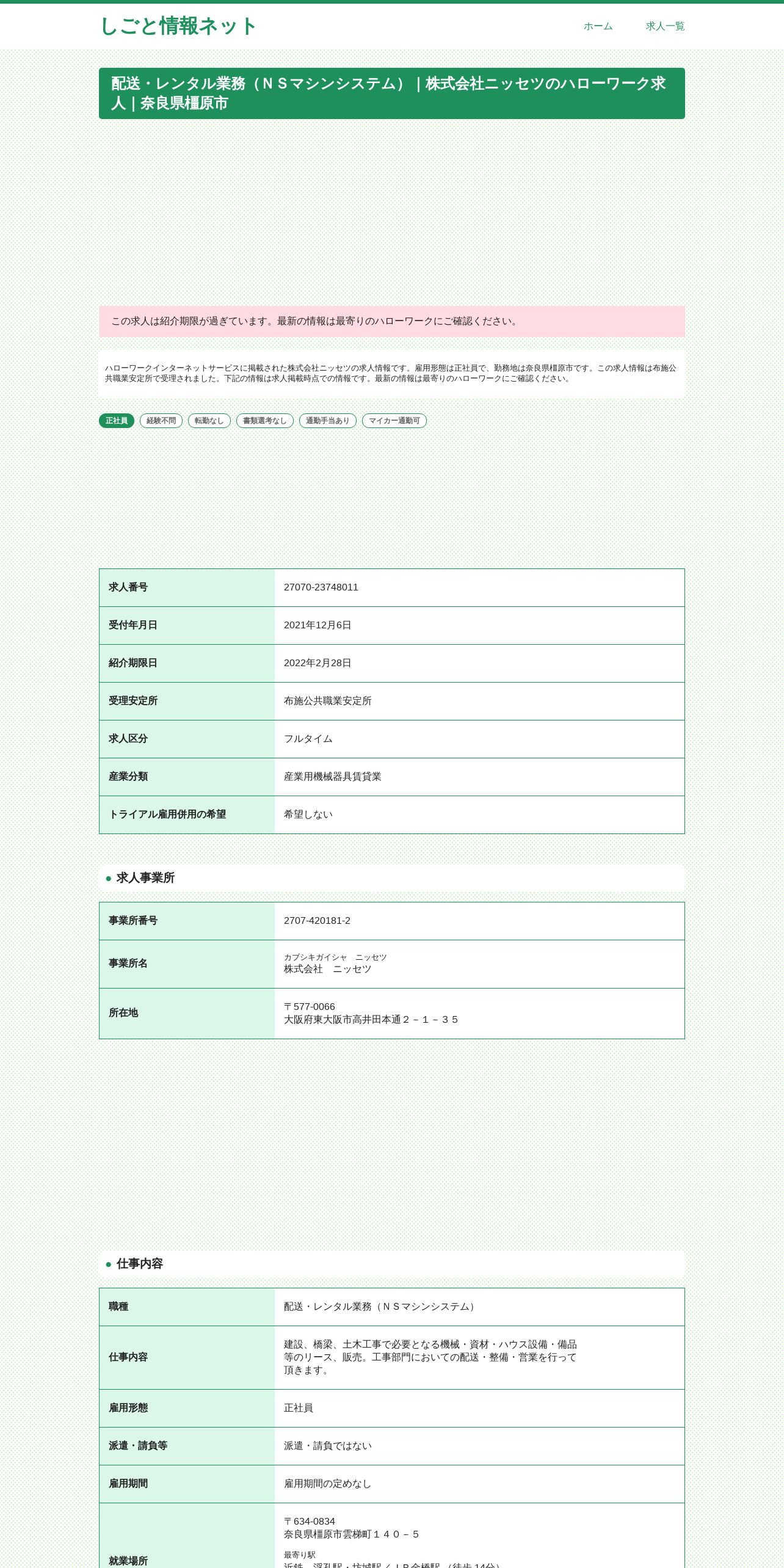Image resolution: width=784 pixels, height=1568 pixels.
Task: Click the 雇用期間 label cell
Action: tap(187, 1484)
